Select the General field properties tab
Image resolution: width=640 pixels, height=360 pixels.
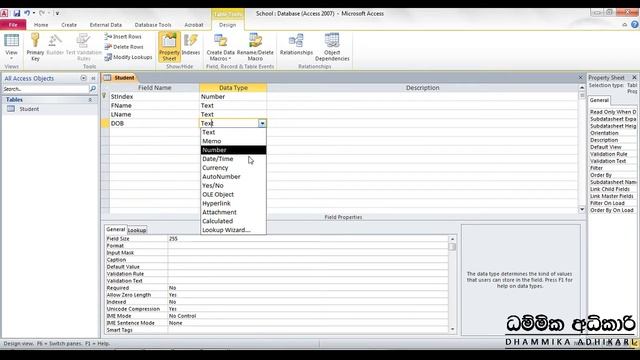coord(116,229)
